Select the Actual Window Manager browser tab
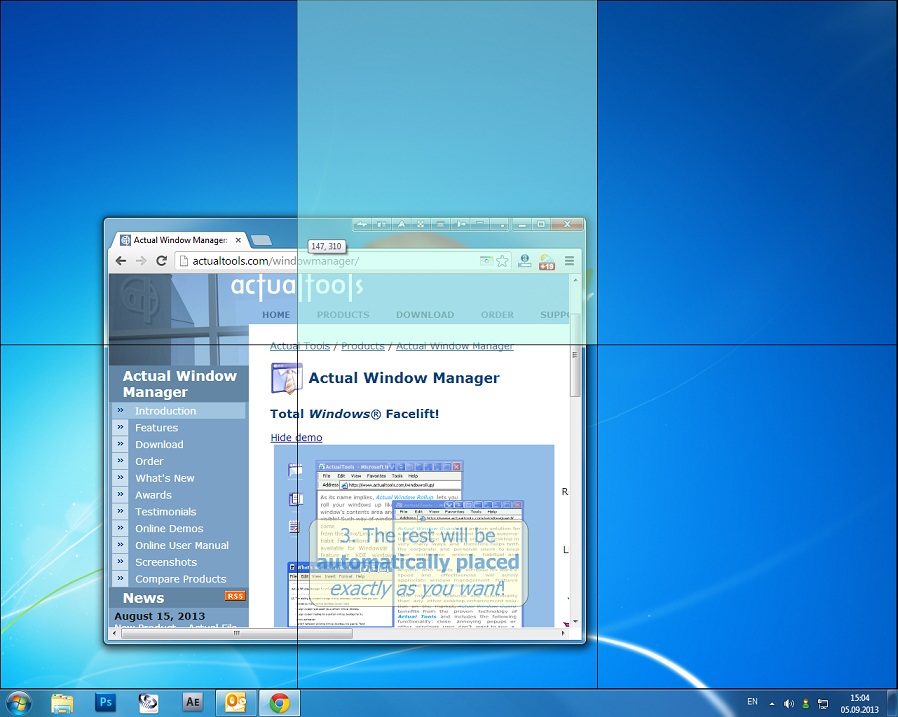898x717 pixels. click(179, 240)
